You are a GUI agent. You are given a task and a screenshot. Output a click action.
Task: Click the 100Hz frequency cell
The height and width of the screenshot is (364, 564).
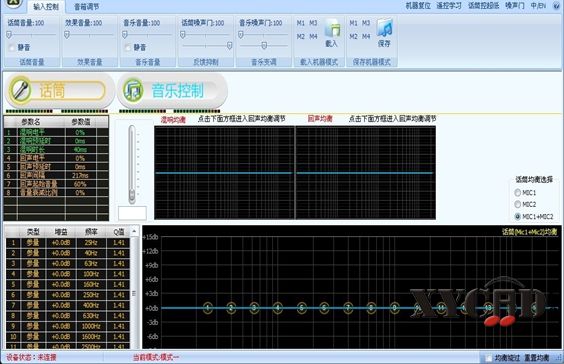[x=91, y=274]
